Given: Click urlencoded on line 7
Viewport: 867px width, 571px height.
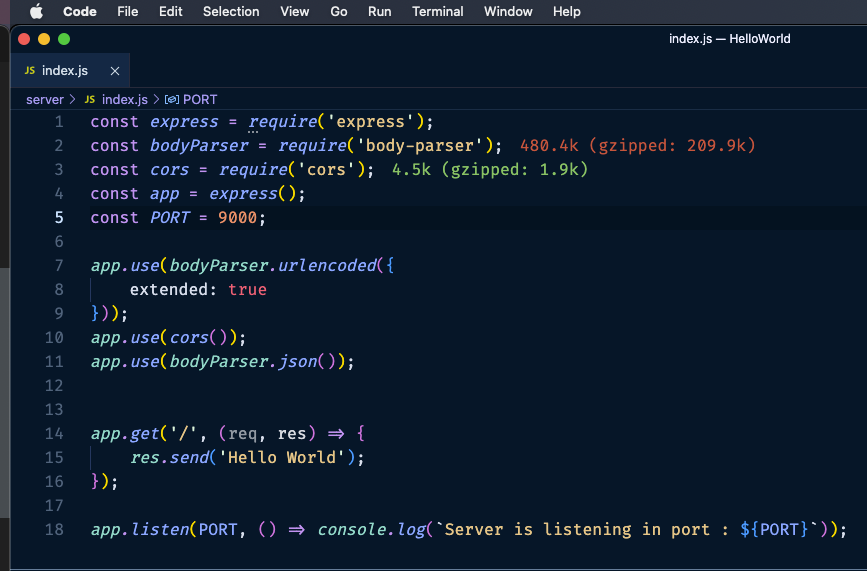Looking at the screenshot, I should click(327, 266).
